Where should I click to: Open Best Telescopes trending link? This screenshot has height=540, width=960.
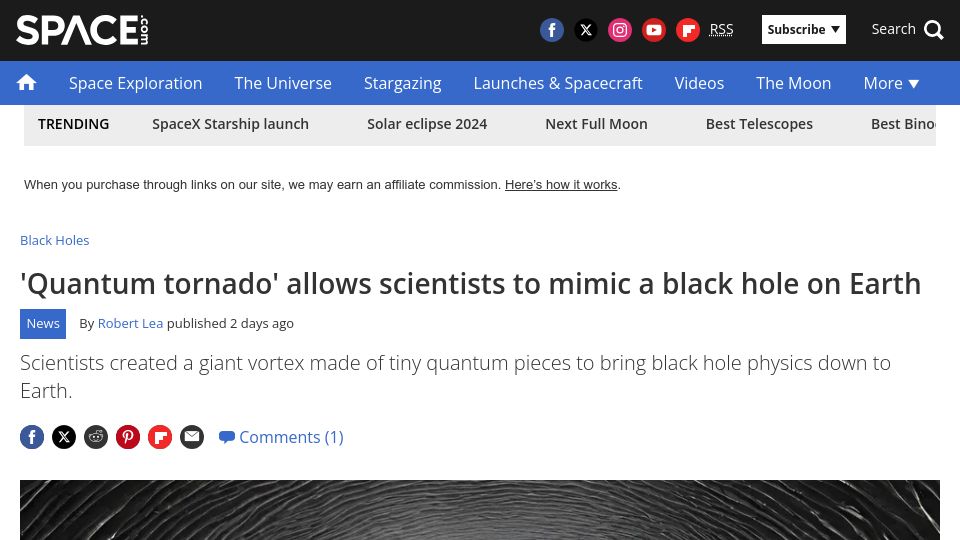point(759,124)
